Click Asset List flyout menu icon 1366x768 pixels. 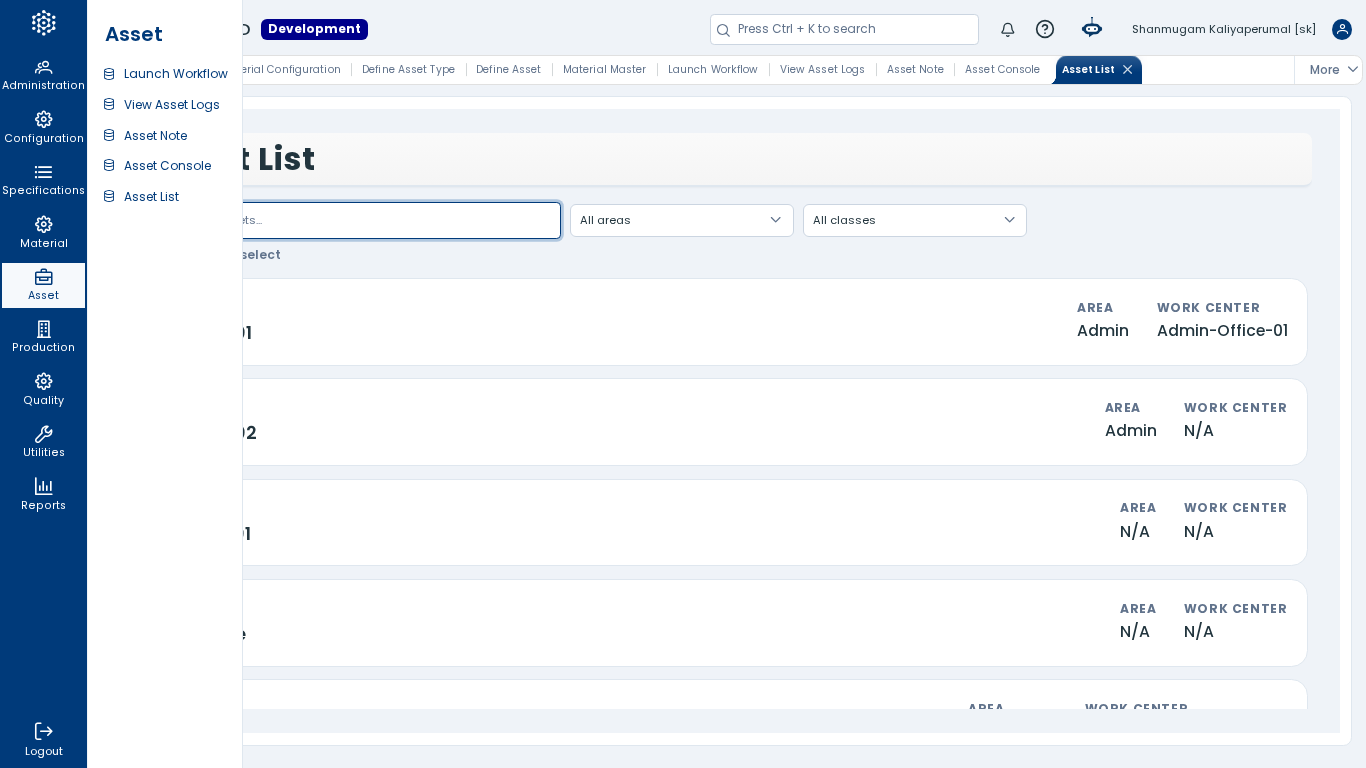(x=109, y=197)
